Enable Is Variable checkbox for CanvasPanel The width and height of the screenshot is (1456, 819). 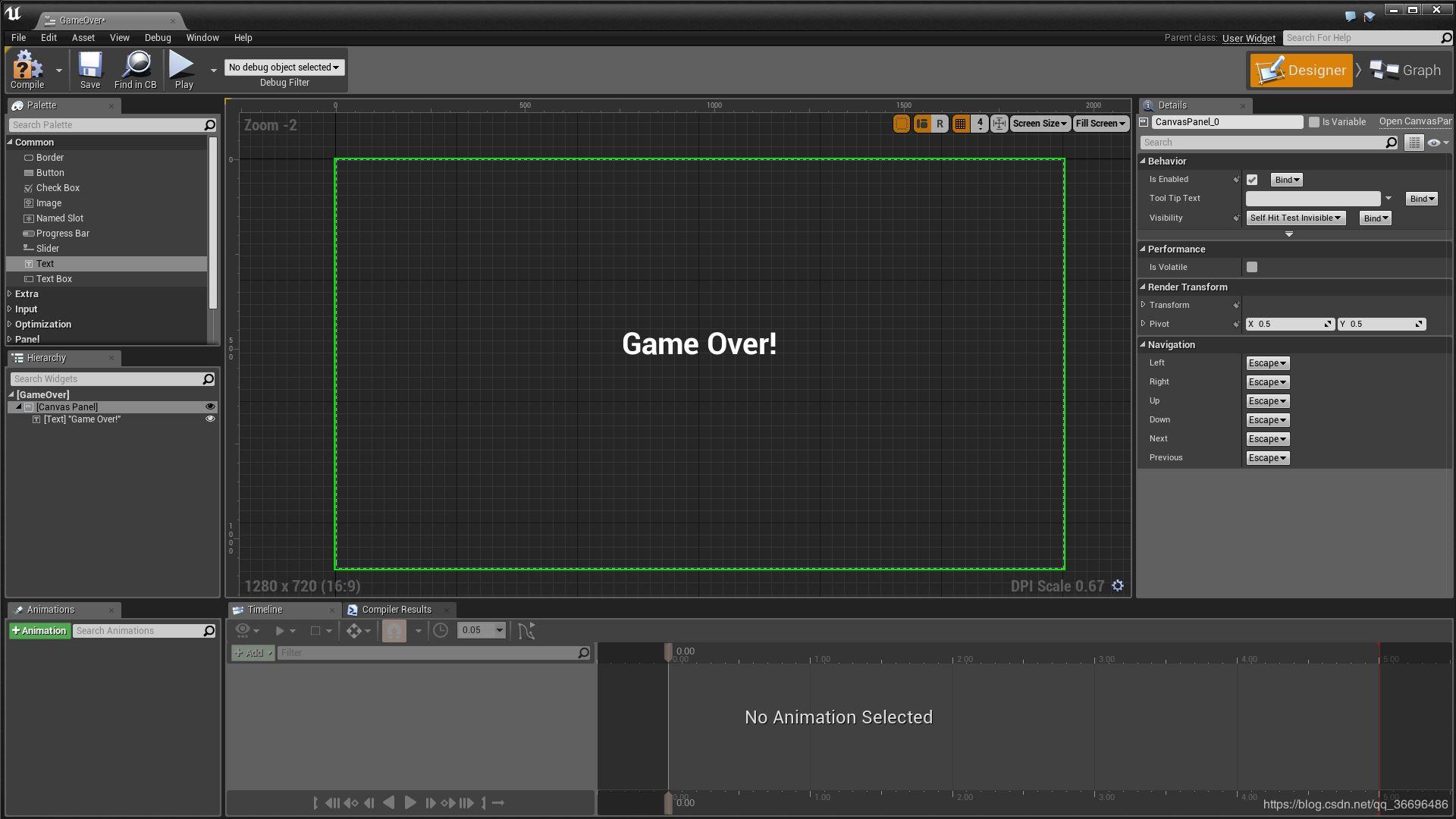tap(1312, 121)
